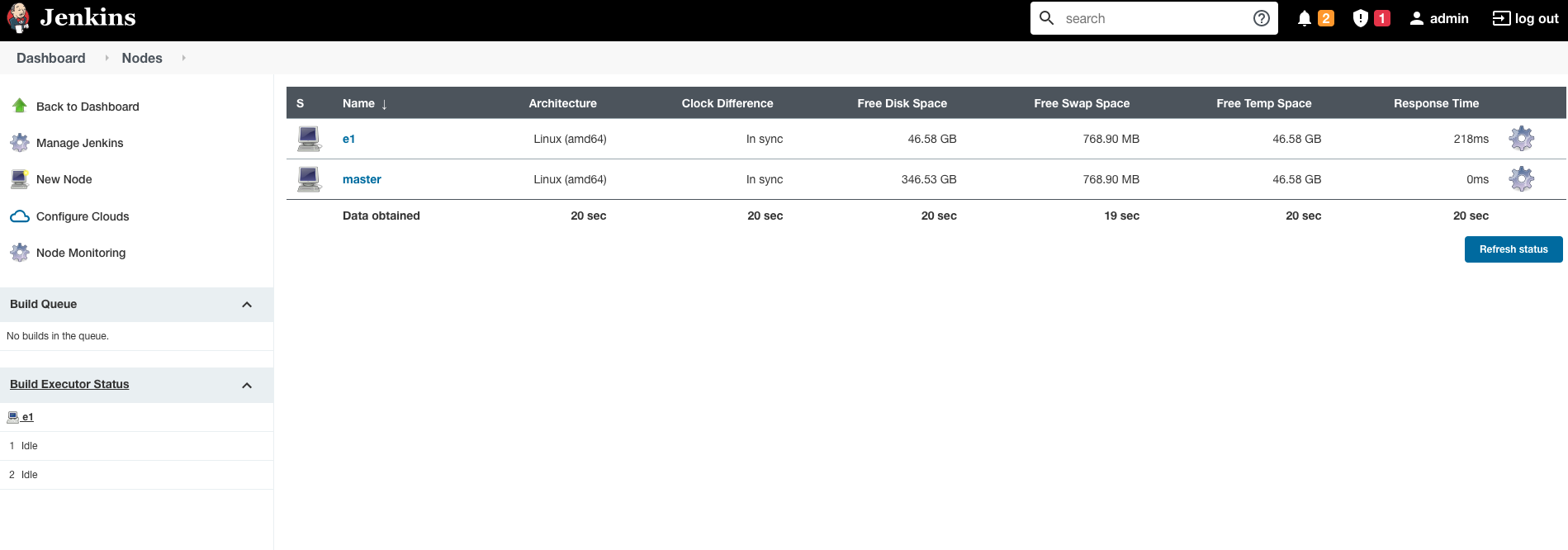Expand the Nodes breadcrumb dropdown arrow
Viewport: 1568px width, 550px height.
(183, 58)
